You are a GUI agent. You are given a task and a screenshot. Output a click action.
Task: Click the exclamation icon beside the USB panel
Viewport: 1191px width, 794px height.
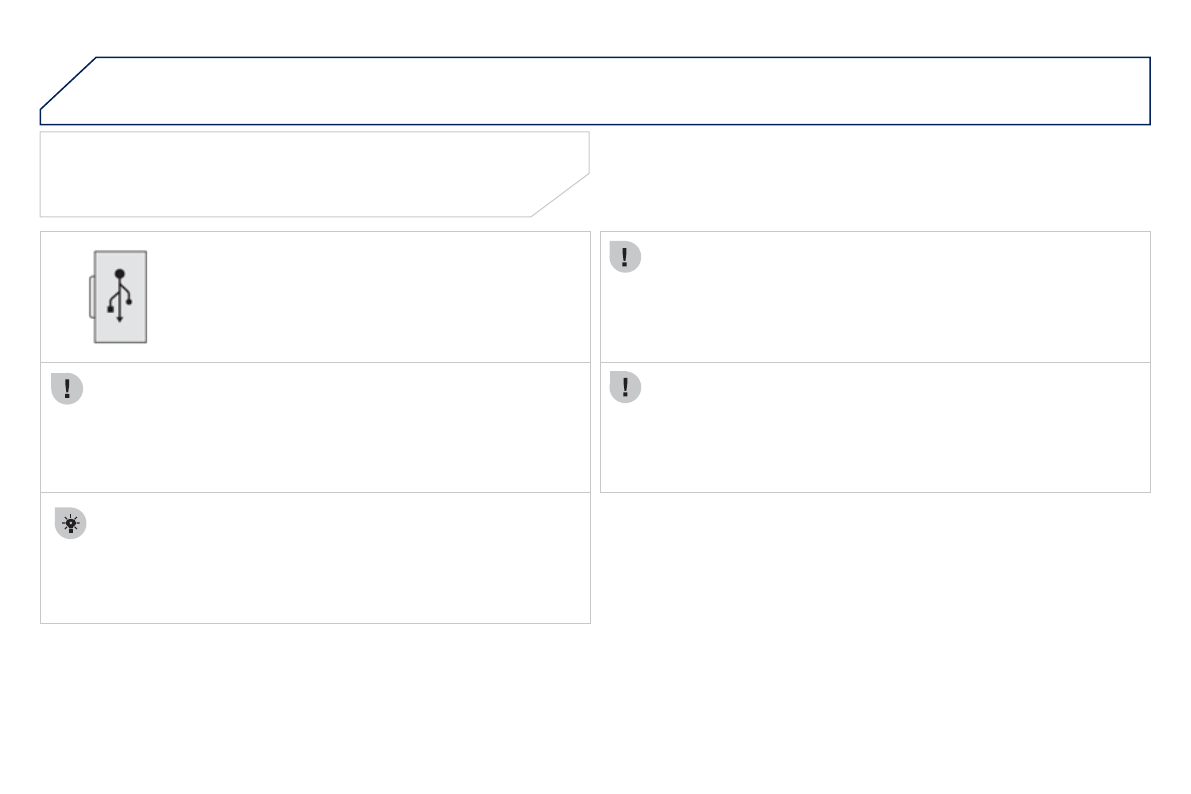[x=625, y=257]
